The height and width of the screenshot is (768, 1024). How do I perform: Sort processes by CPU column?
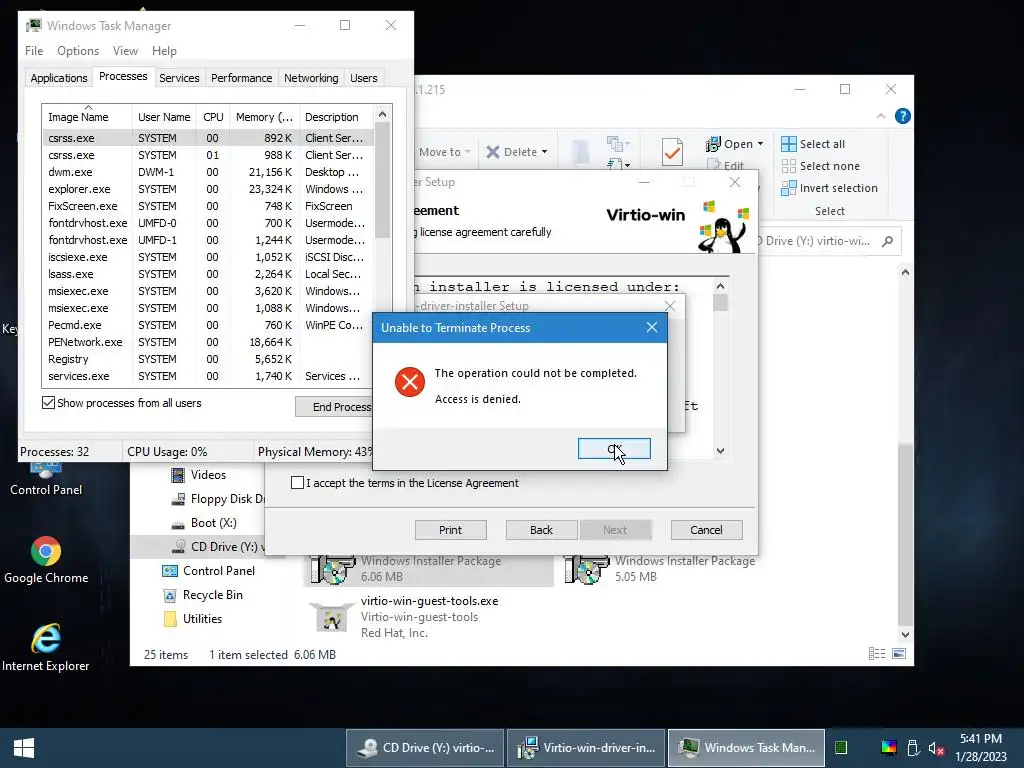pos(213,117)
